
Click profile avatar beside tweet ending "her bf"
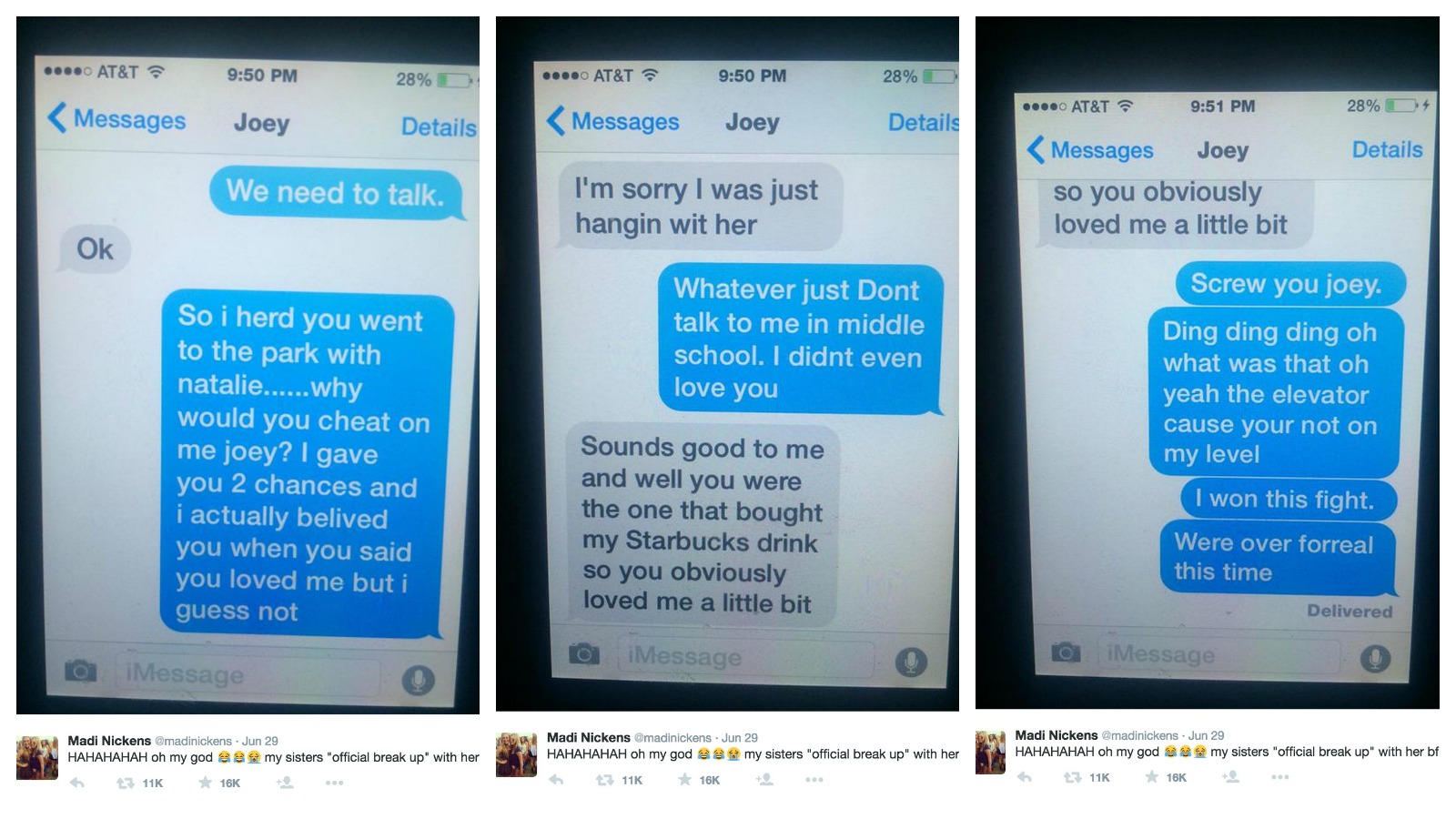click(x=990, y=752)
